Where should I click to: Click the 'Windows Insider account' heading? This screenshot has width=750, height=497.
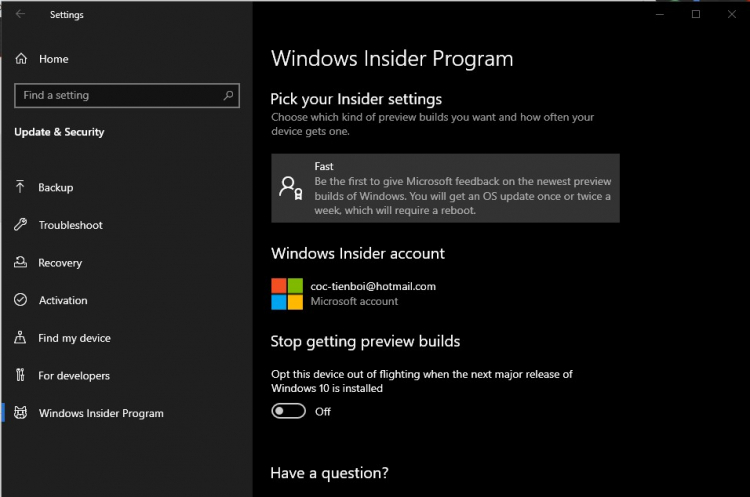[358, 253]
